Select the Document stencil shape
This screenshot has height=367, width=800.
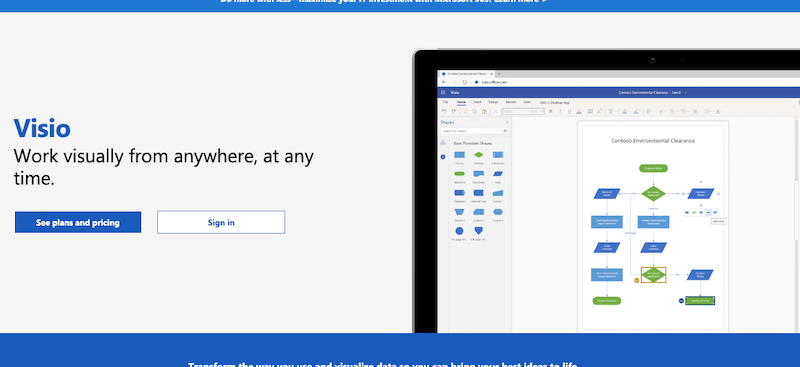pos(479,174)
